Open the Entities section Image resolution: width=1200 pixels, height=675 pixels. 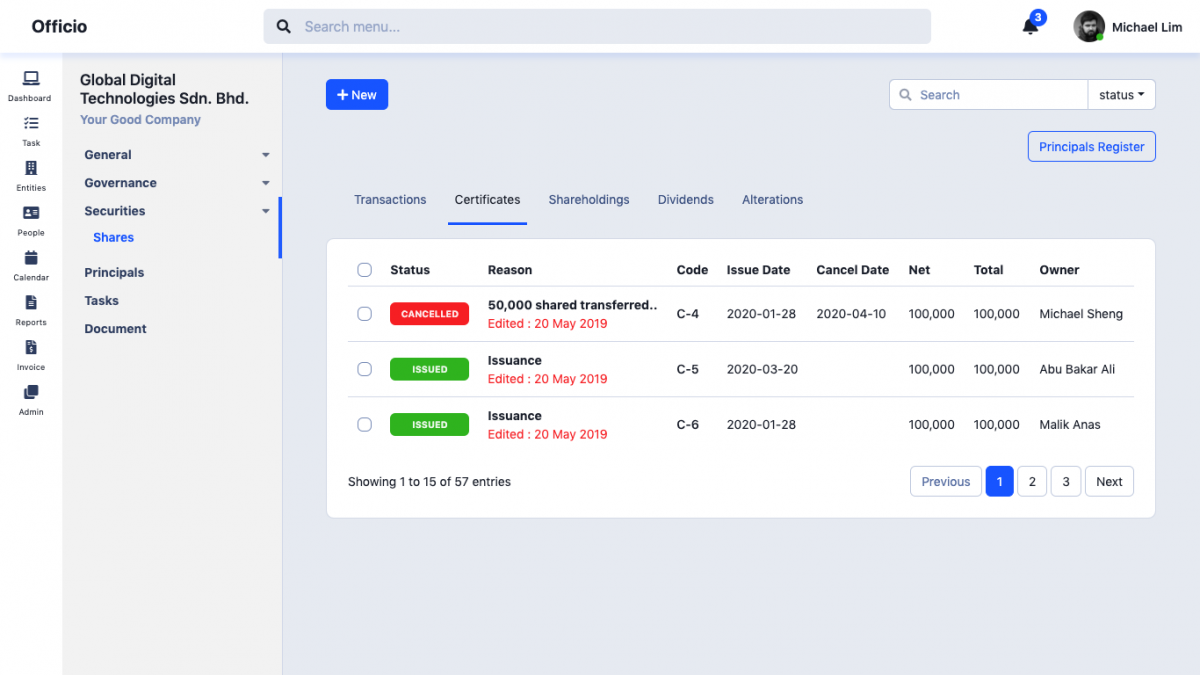(x=29, y=174)
